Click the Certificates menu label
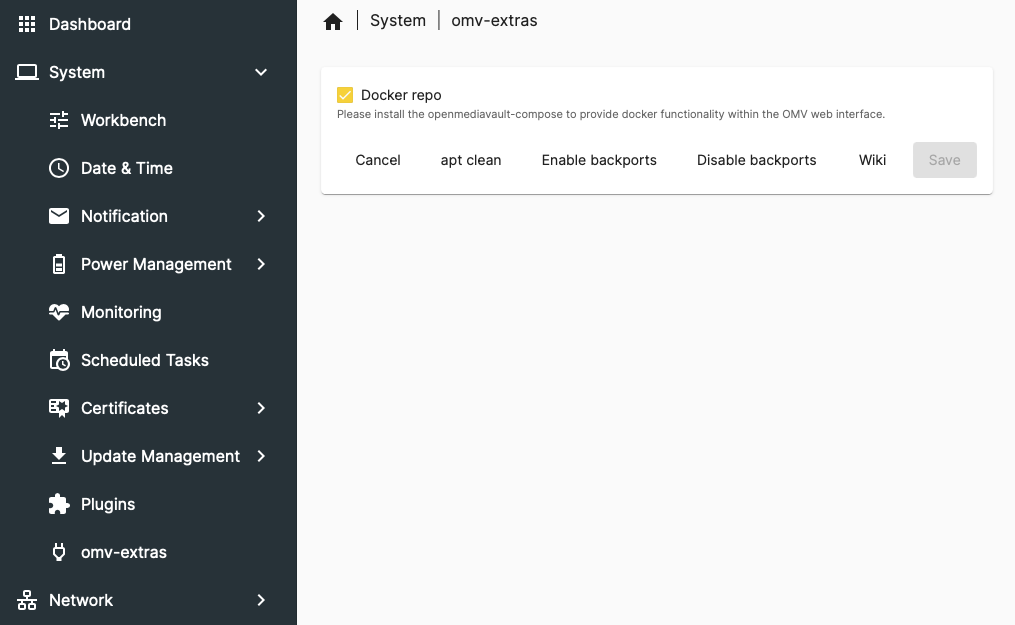The image size is (1015, 625). 124,408
